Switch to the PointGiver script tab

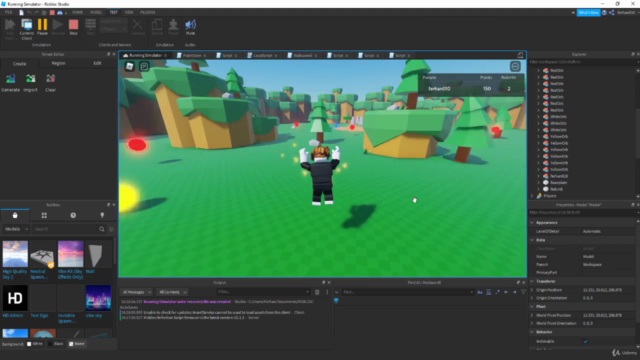point(192,56)
